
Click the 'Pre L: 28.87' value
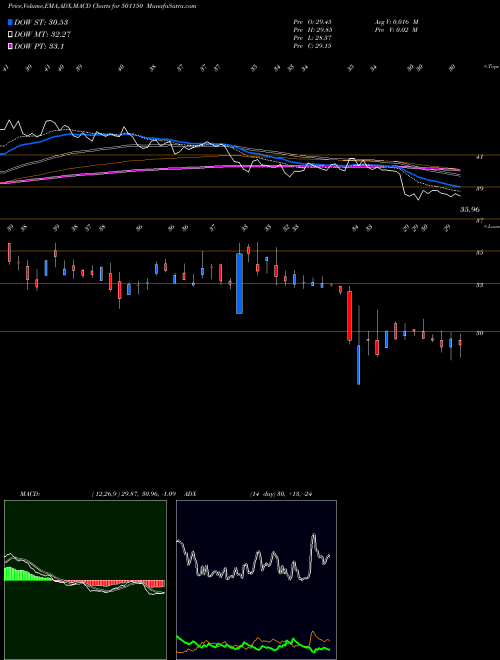[x=312, y=38]
